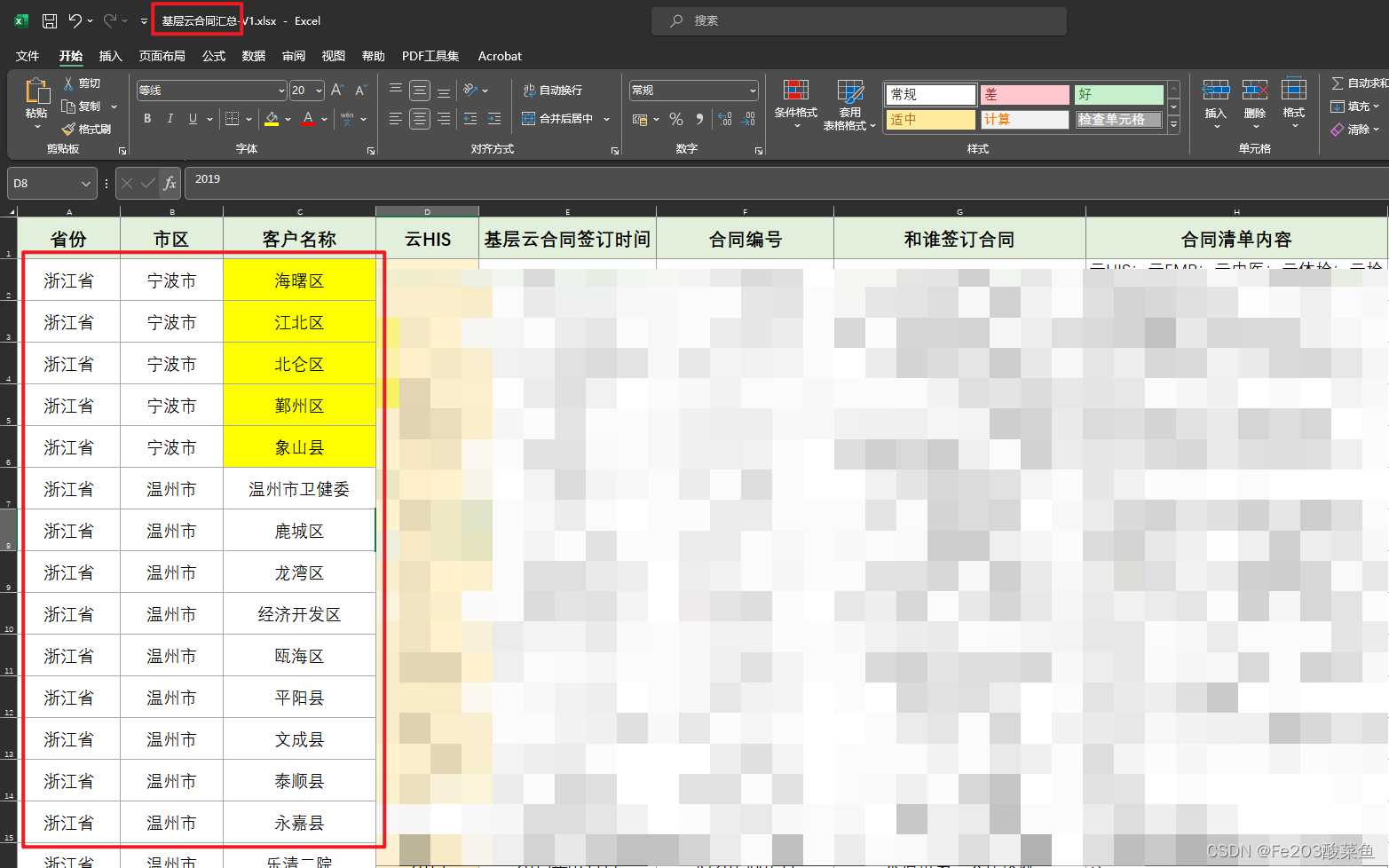The image size is (1389, 868).
Task: Increase font size with larger A icon
Action: click(x=337, y=91)
